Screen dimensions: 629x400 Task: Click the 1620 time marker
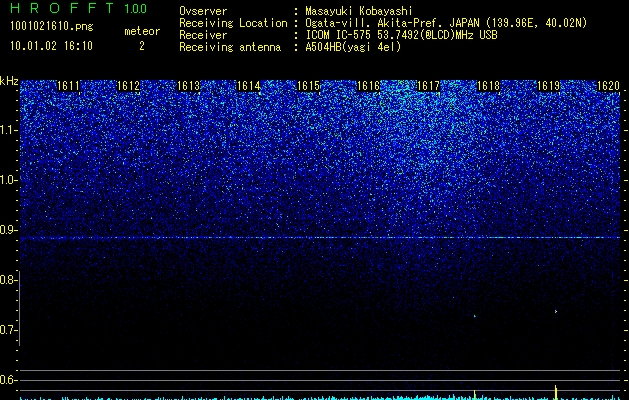(x=608, y=85)
